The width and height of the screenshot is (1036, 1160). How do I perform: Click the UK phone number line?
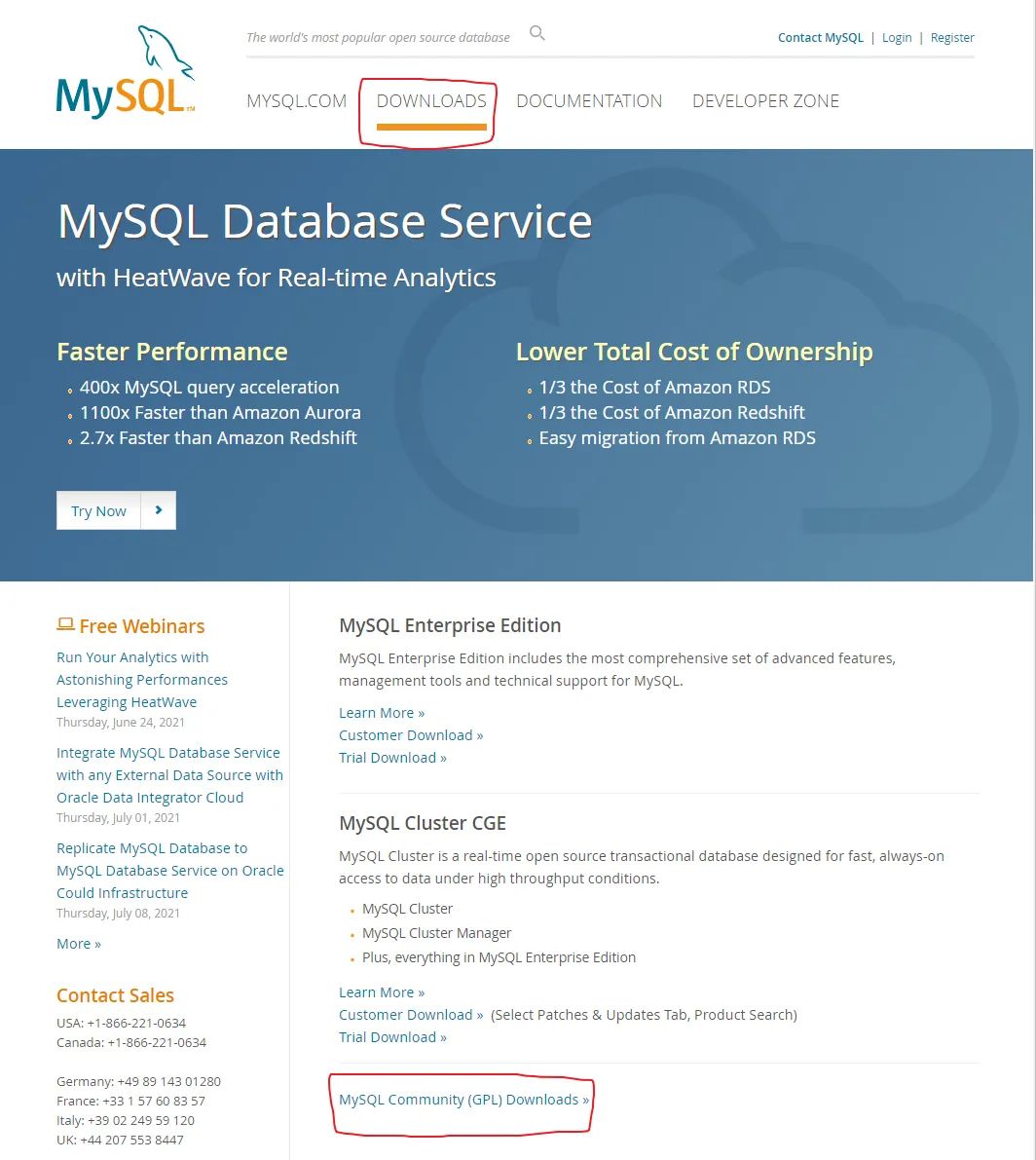[120, 1140]
